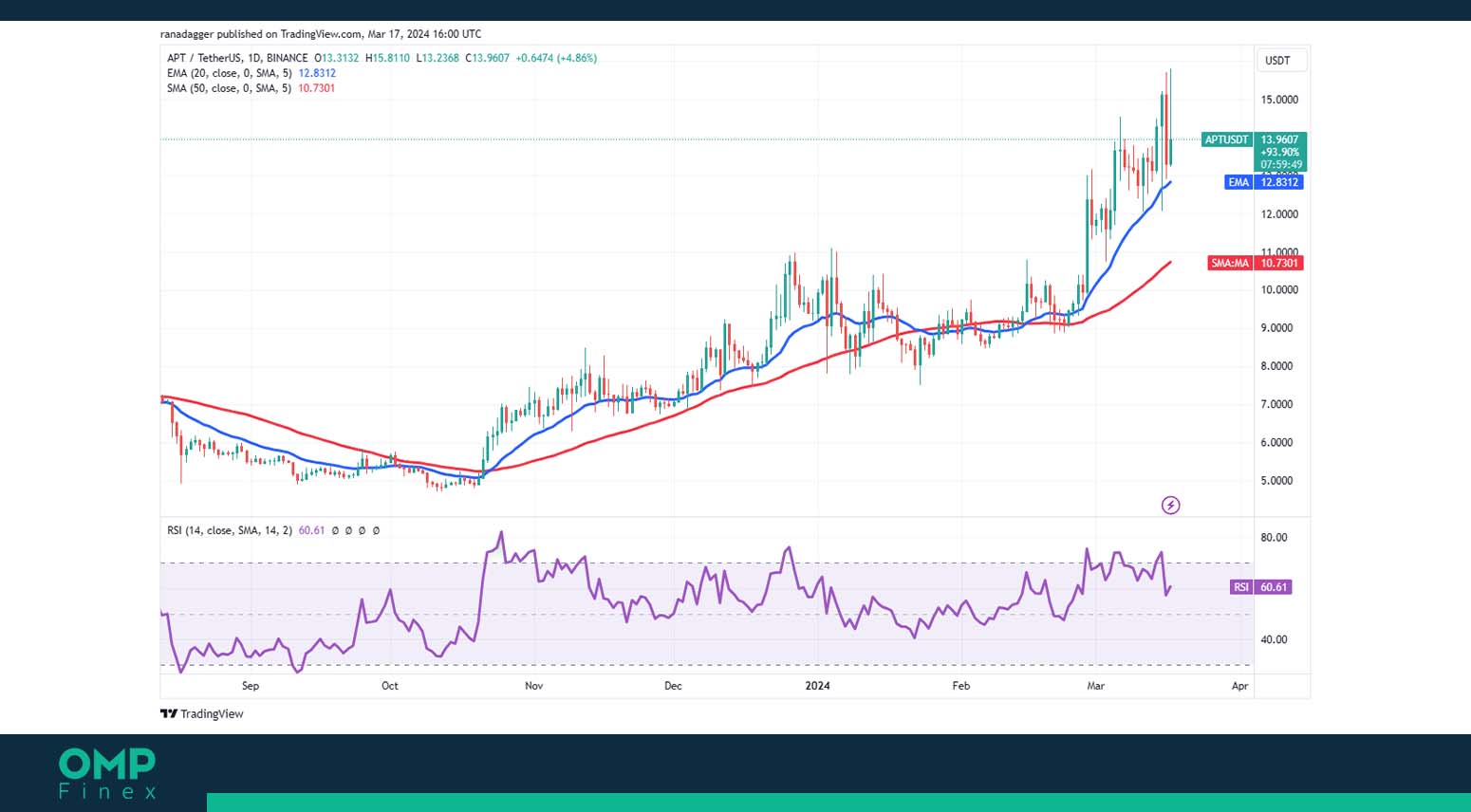Image resolution: width=1471 pixels, height=812 pixels.
Task: Click the TradingView logo below the chart
Action: coord(202,714)
